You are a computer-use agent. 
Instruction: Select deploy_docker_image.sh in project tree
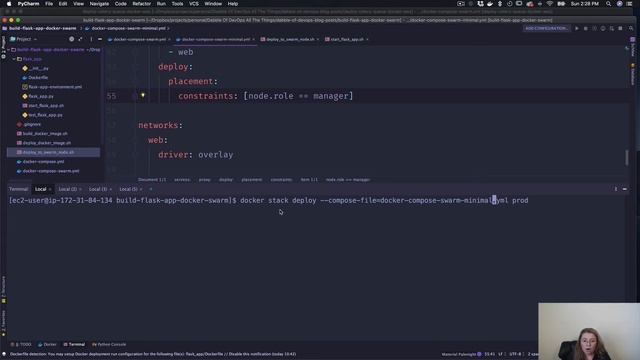click(47, 143)
